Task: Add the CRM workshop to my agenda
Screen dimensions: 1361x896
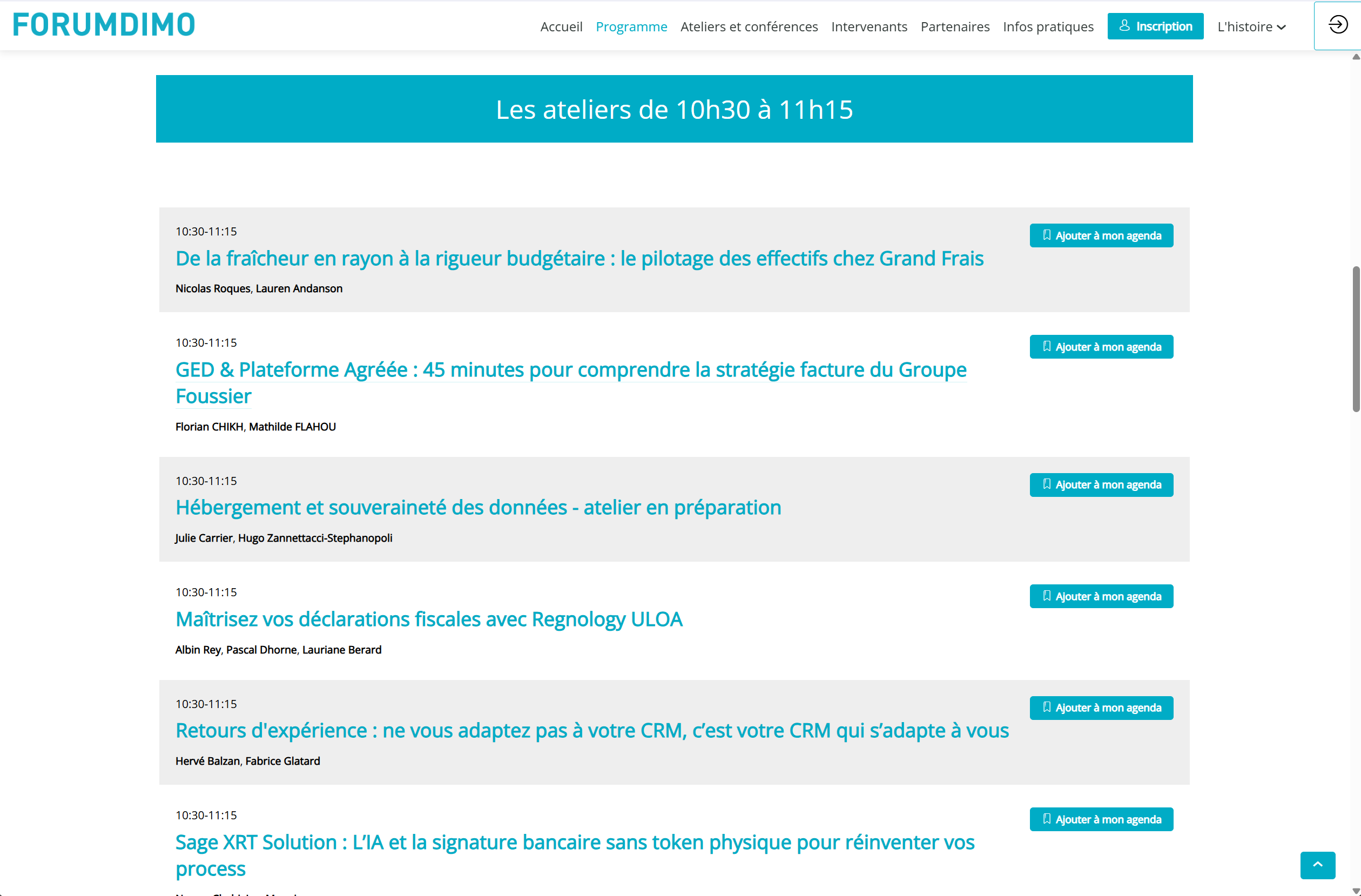Action: 1101,708
